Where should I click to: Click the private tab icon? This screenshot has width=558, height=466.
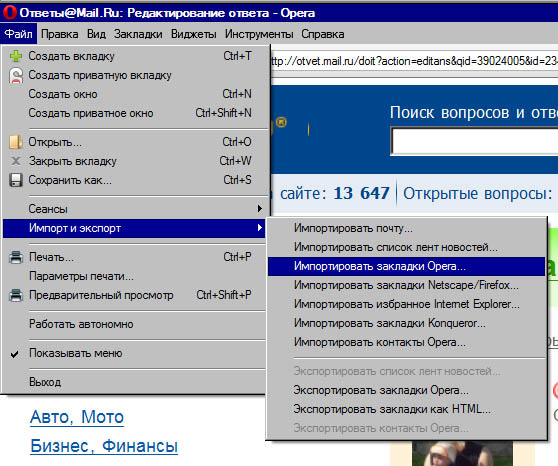pos(16,75)
